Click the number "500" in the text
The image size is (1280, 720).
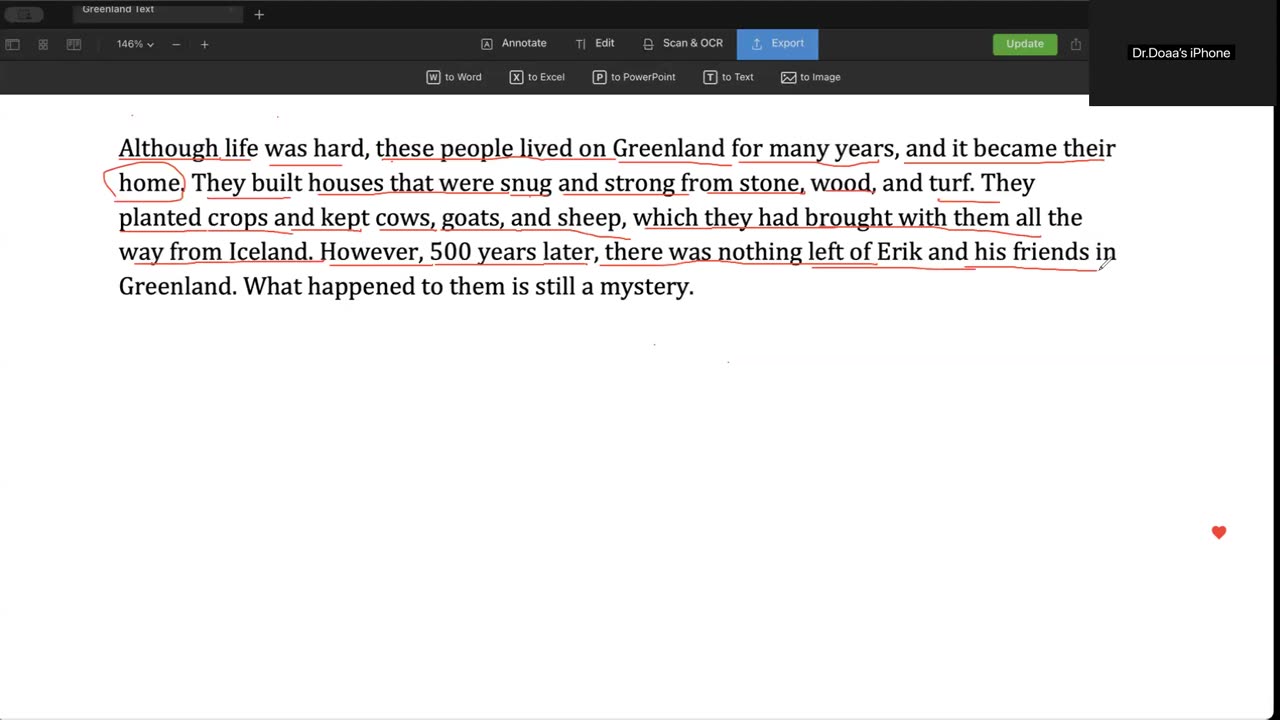450,252
